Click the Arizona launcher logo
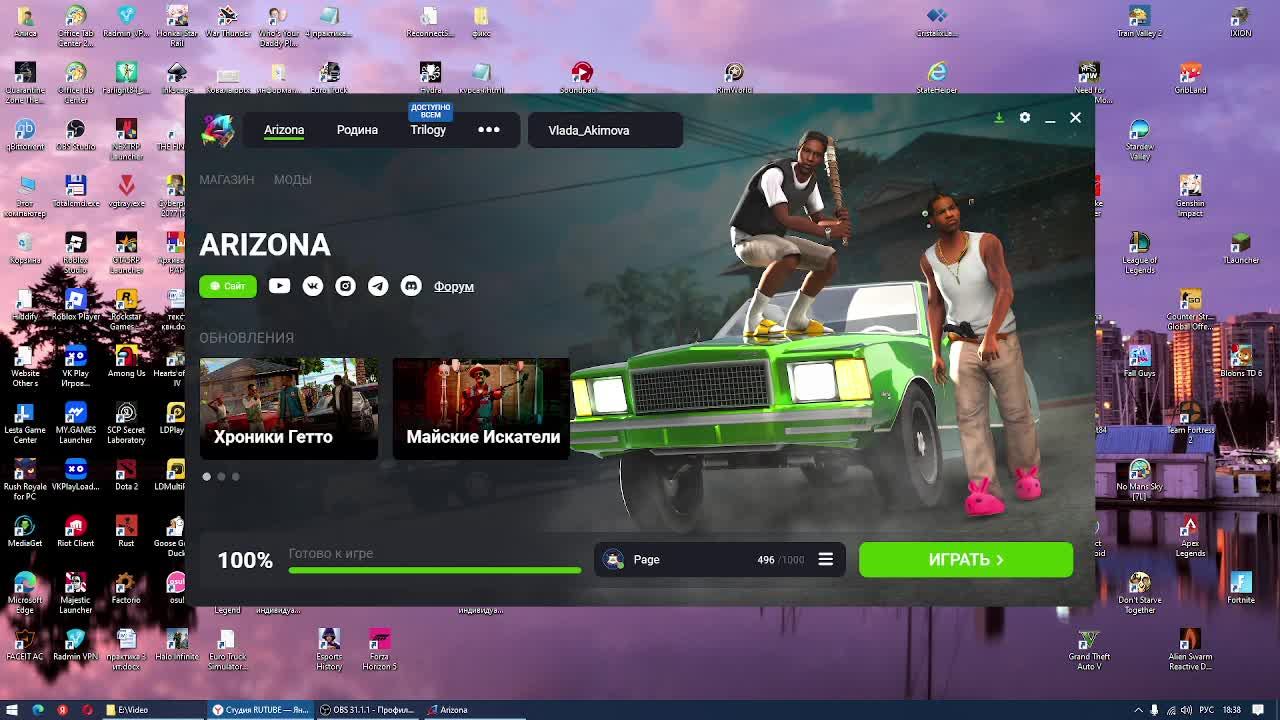The image size is (1280, 720). [x=217, y=130]
